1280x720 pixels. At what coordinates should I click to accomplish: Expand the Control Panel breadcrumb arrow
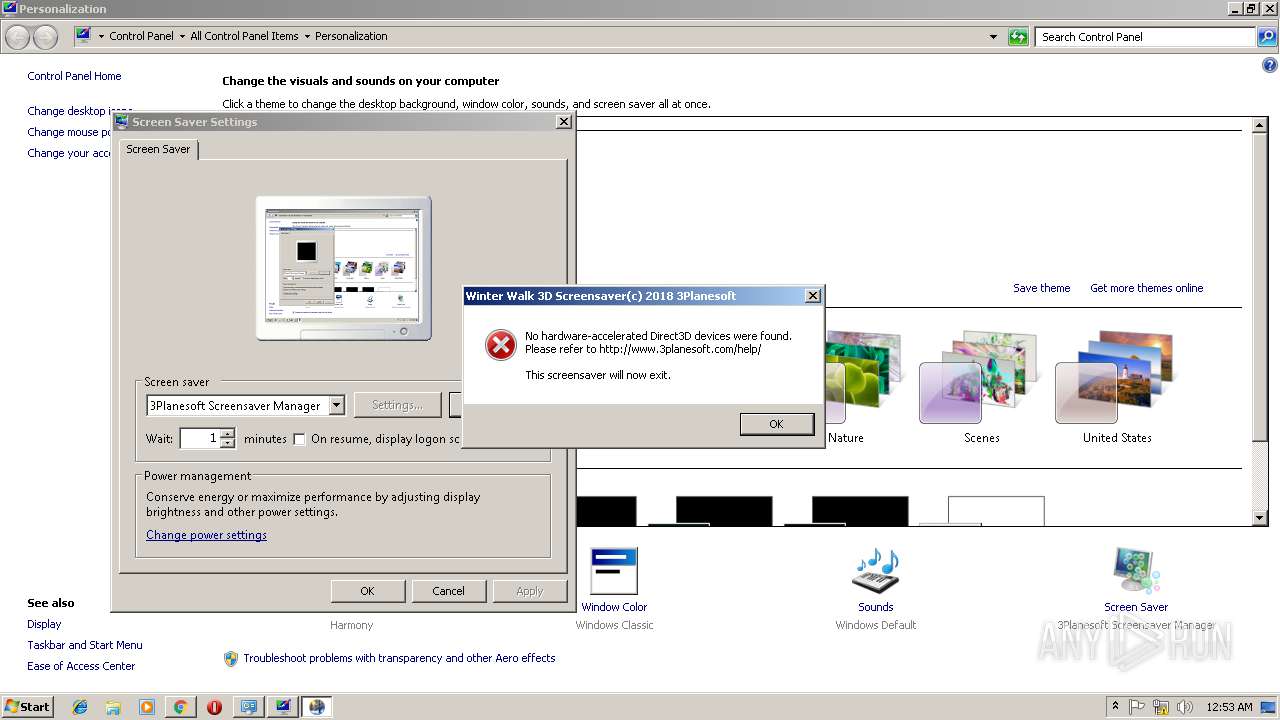pyautogui.click(x=182, y=37)
